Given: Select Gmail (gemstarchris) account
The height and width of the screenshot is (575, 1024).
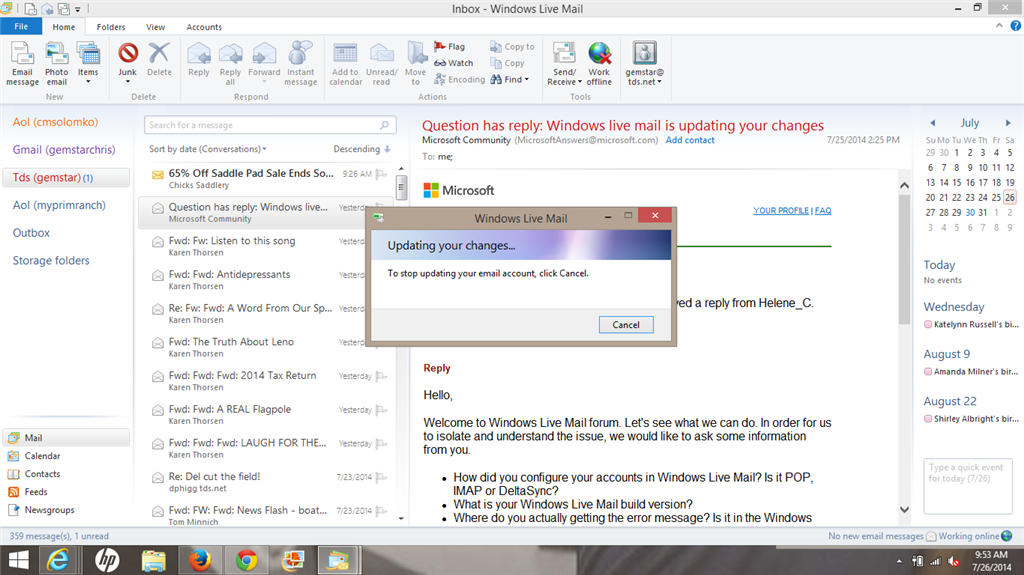Looking at the screenshot, I should click(x=64, y=150).
